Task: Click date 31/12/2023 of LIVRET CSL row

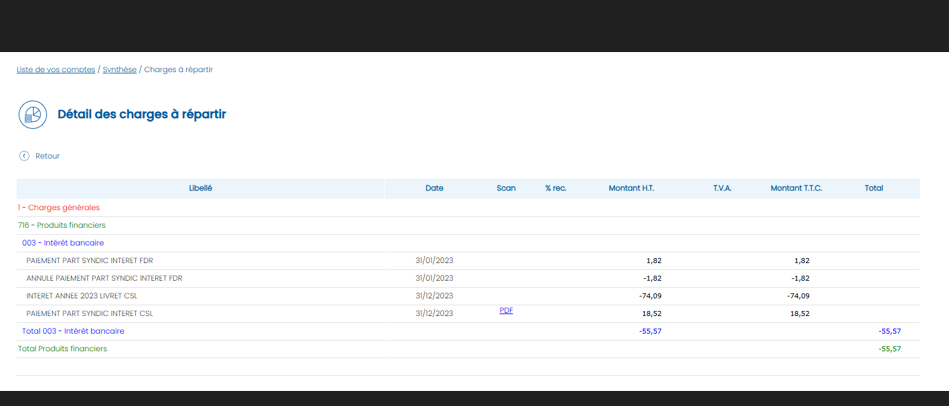Action: tap(434, 296)
